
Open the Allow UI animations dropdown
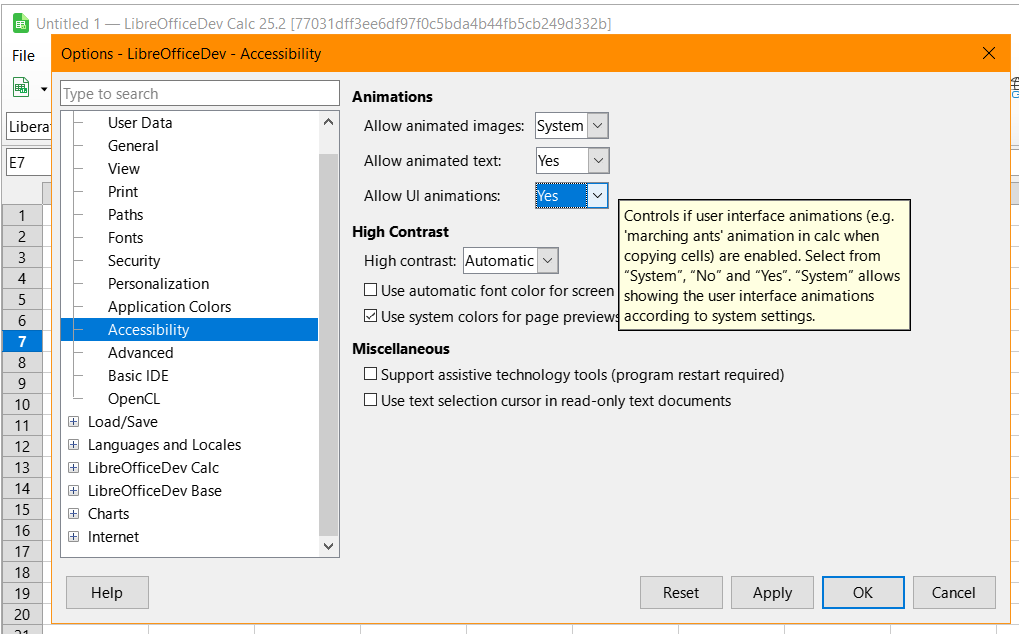(571, 196)
